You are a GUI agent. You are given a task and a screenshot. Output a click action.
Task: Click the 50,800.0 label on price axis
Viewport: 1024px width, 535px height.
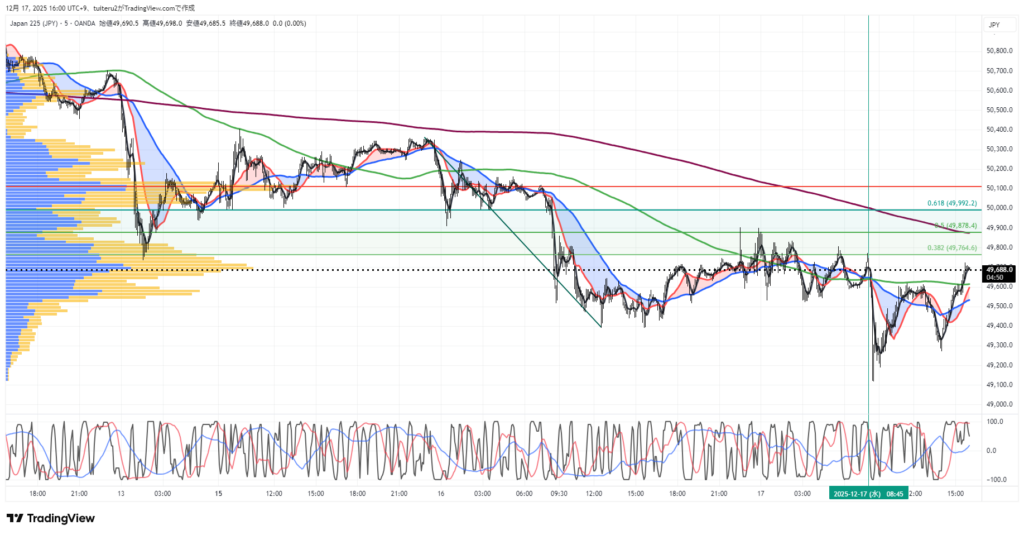point(1000,51)
